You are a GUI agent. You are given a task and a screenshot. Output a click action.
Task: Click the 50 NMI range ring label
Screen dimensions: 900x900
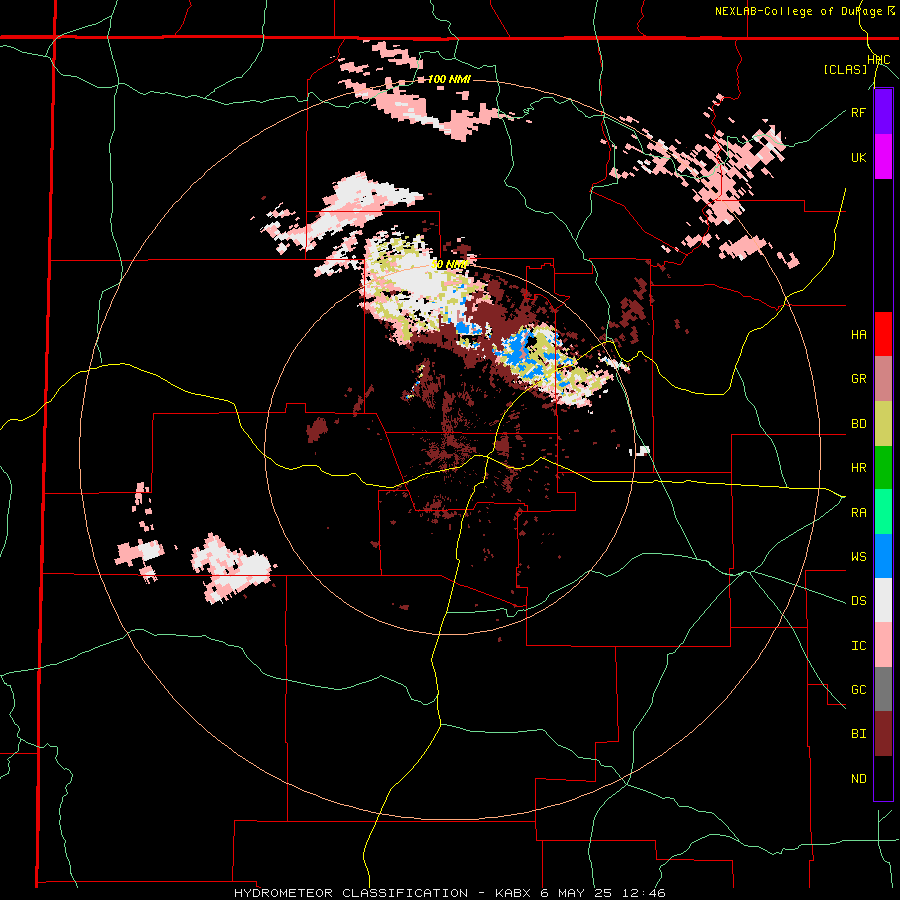[449, 265]
